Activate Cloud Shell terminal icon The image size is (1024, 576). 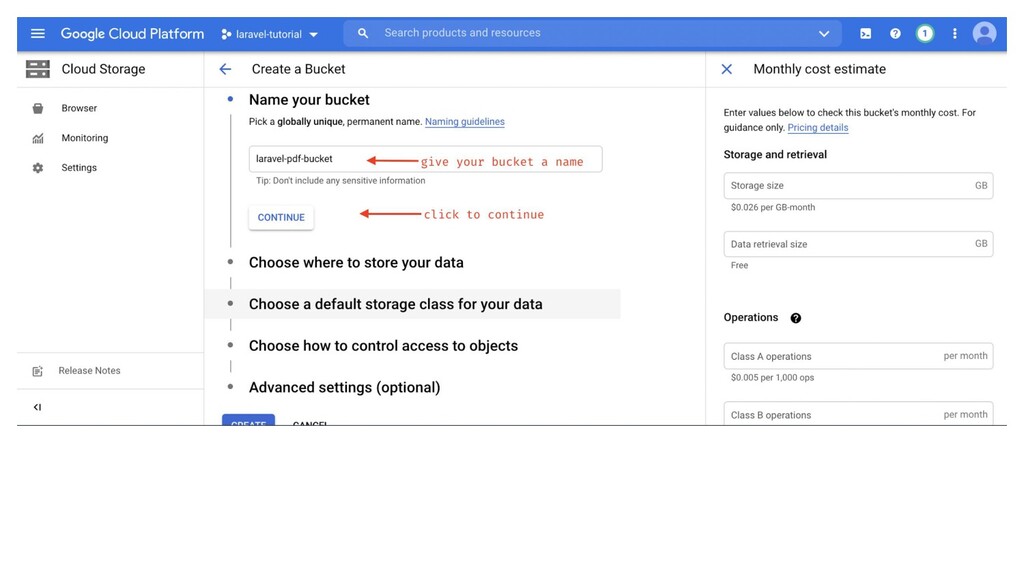(865, 34)
